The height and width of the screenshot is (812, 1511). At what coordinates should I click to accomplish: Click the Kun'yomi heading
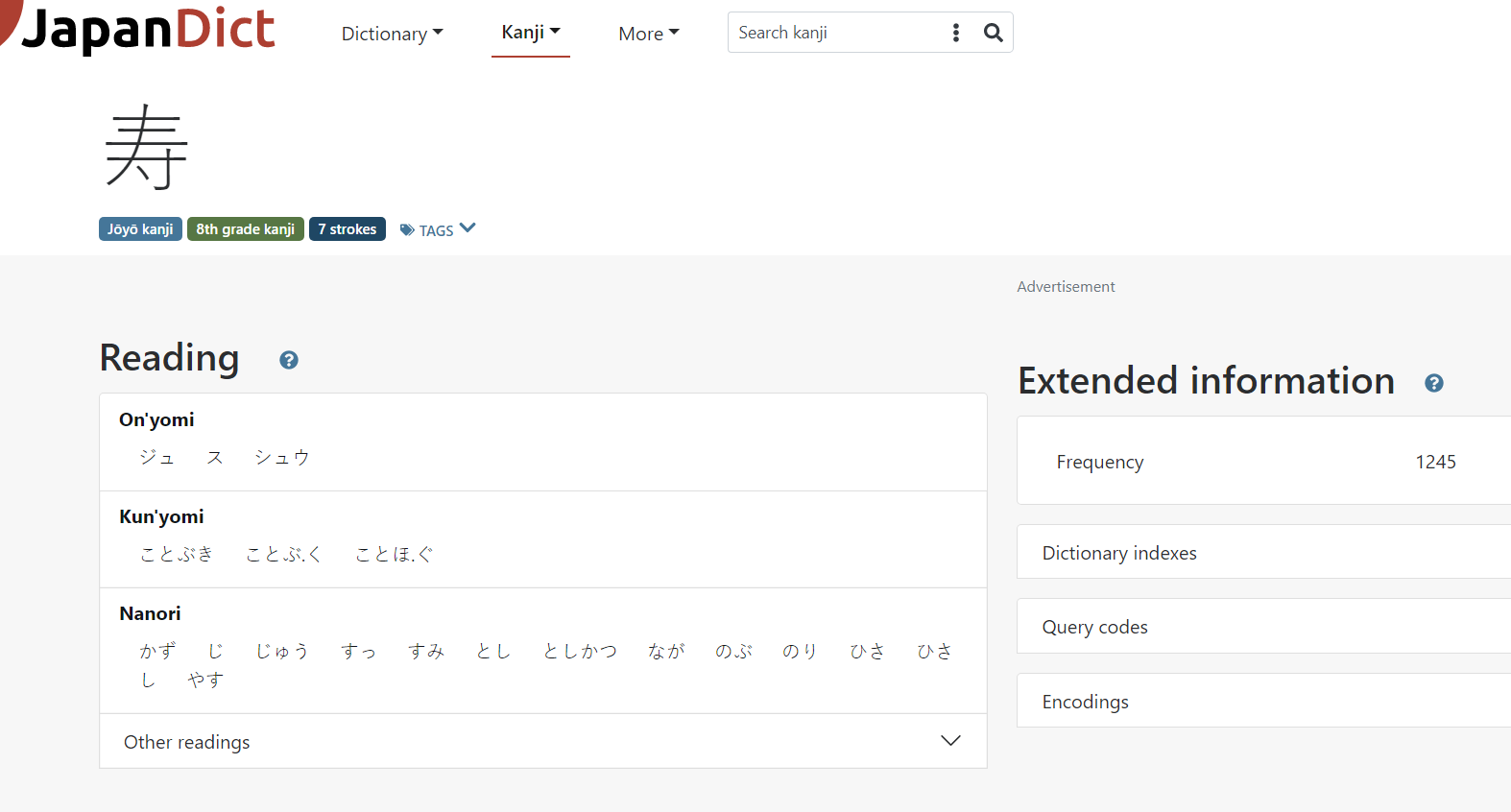point(161,516)
